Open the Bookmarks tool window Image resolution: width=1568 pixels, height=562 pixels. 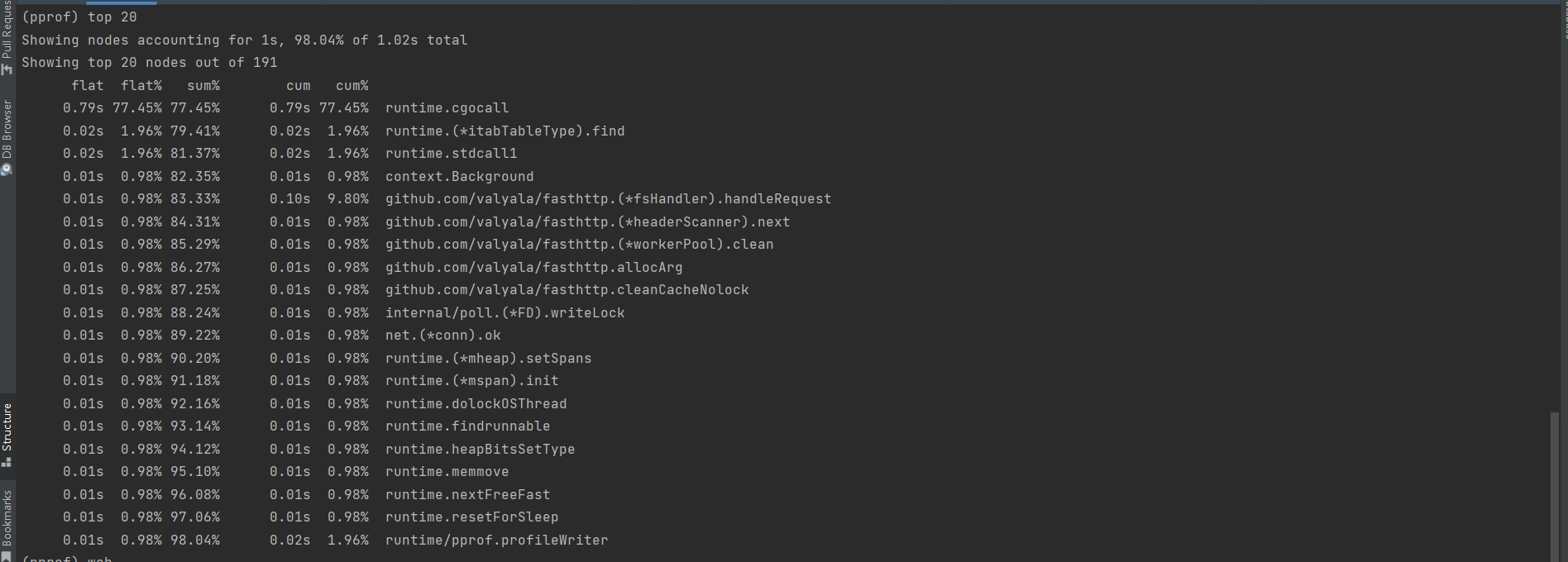(x=7, y=522)
